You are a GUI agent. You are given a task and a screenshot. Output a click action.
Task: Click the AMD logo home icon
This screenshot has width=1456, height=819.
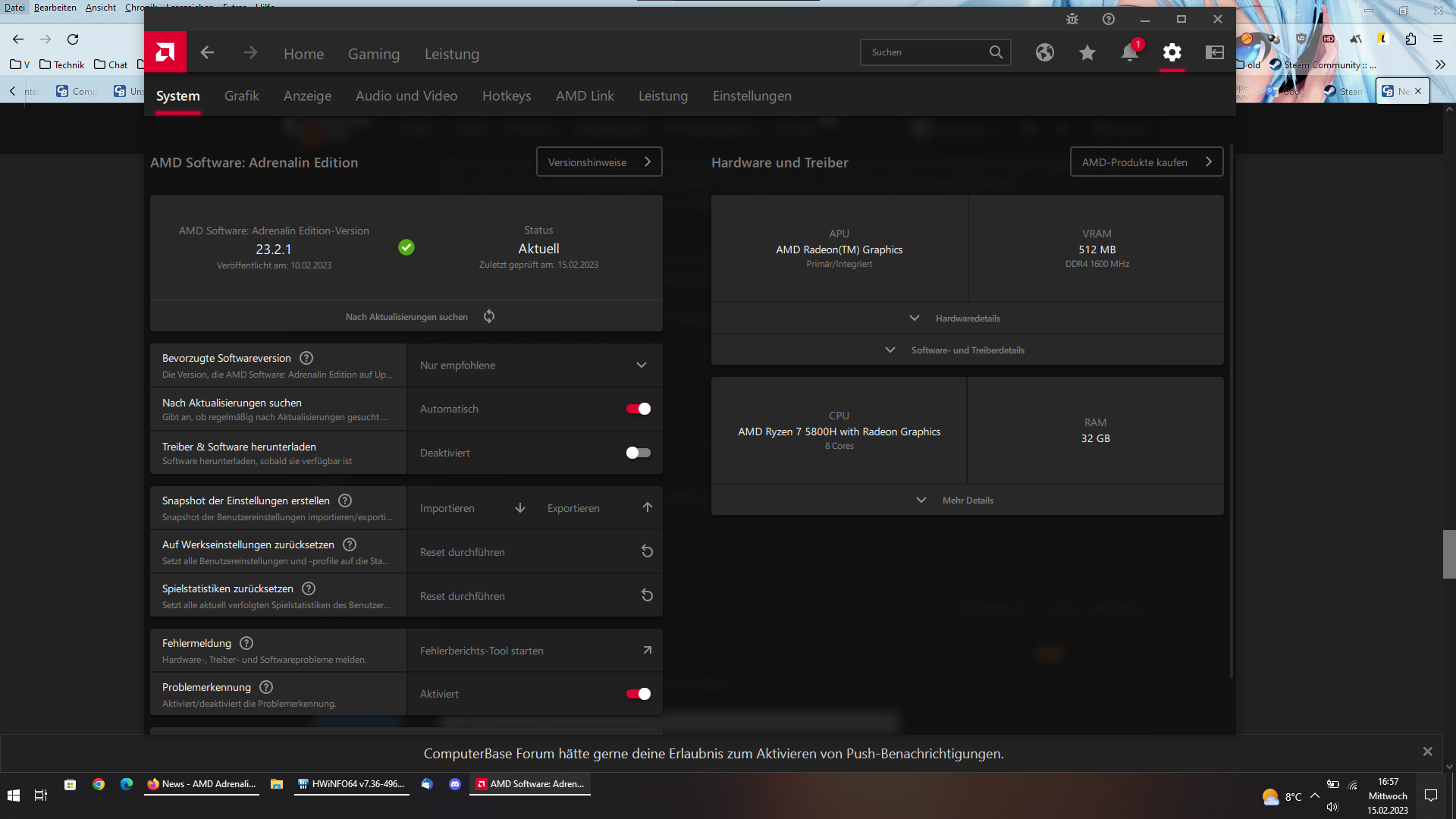[x=165, y=52]
